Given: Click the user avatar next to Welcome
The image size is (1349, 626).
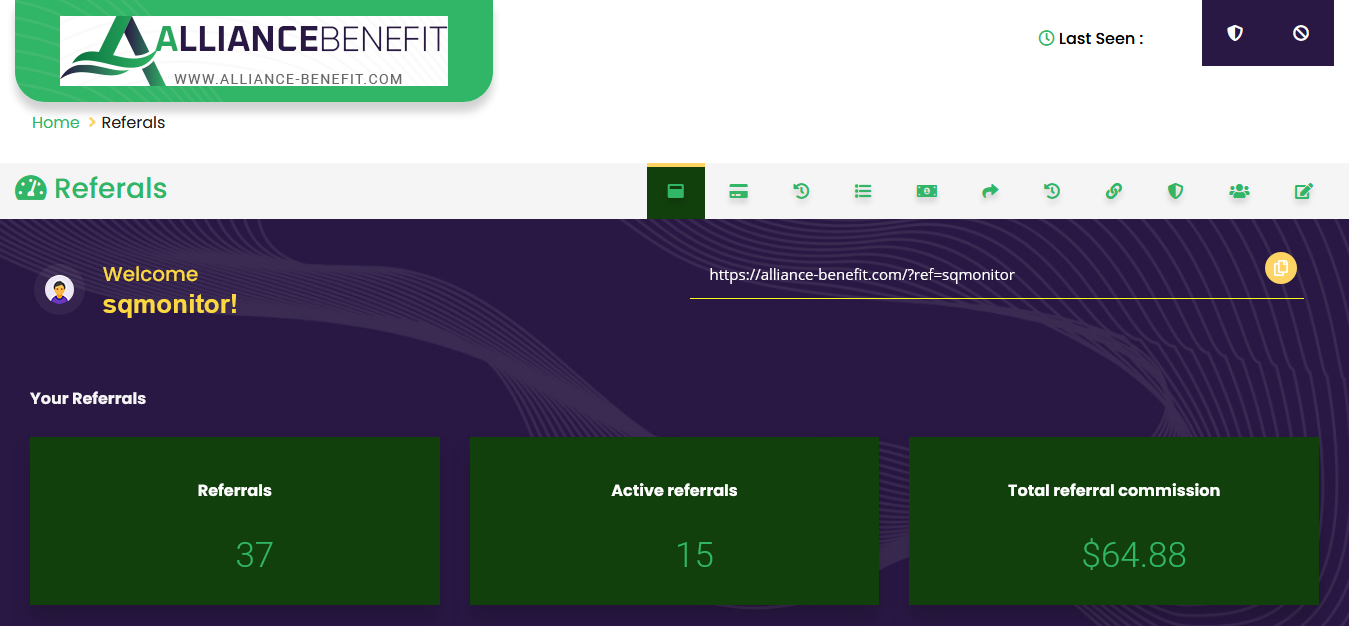Looking at the screenshot, I should pyautogui.click(x=59, y=290).
